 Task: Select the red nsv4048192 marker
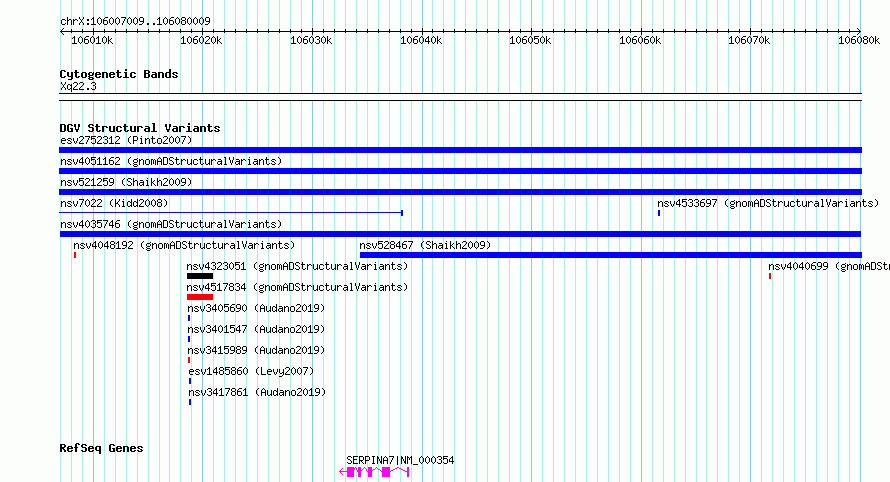point(75,255)
